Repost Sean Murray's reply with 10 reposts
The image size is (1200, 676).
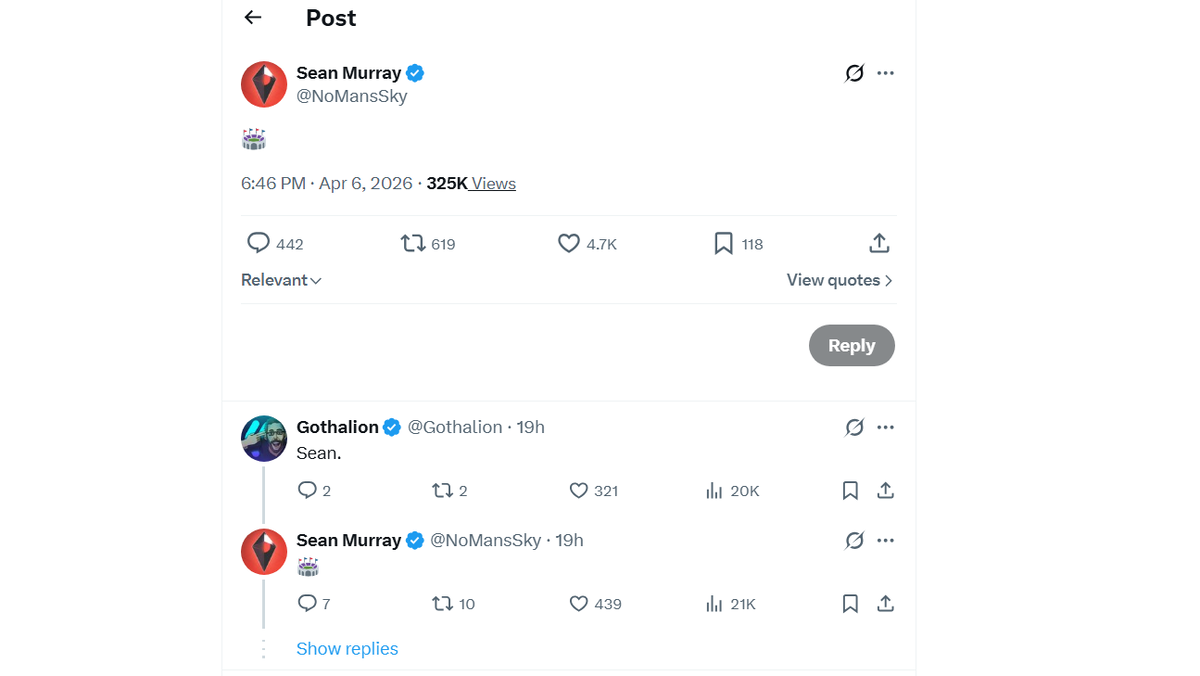442,603
